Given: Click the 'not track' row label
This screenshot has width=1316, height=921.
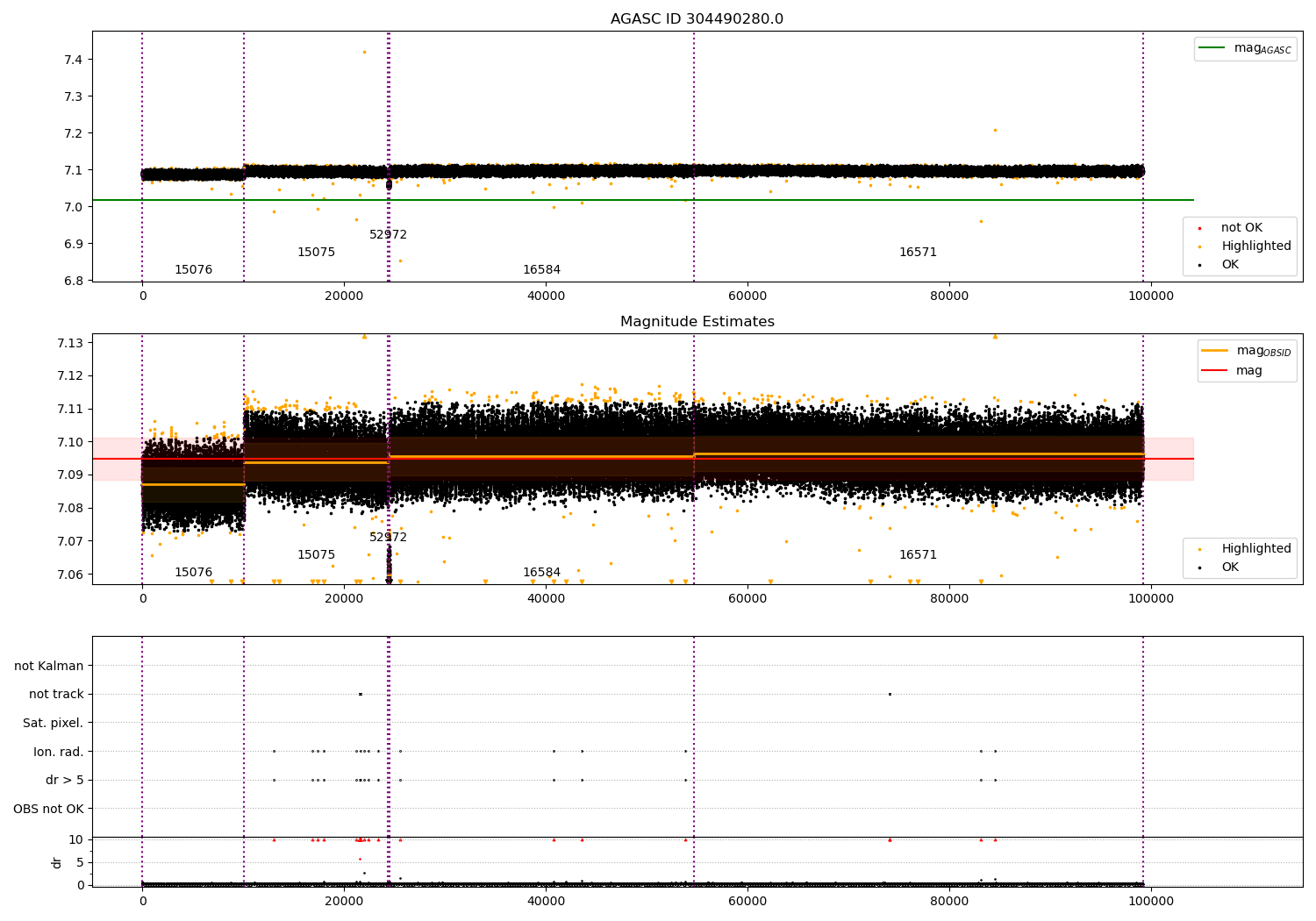Looking at the screenshot, I should [56, 695].
